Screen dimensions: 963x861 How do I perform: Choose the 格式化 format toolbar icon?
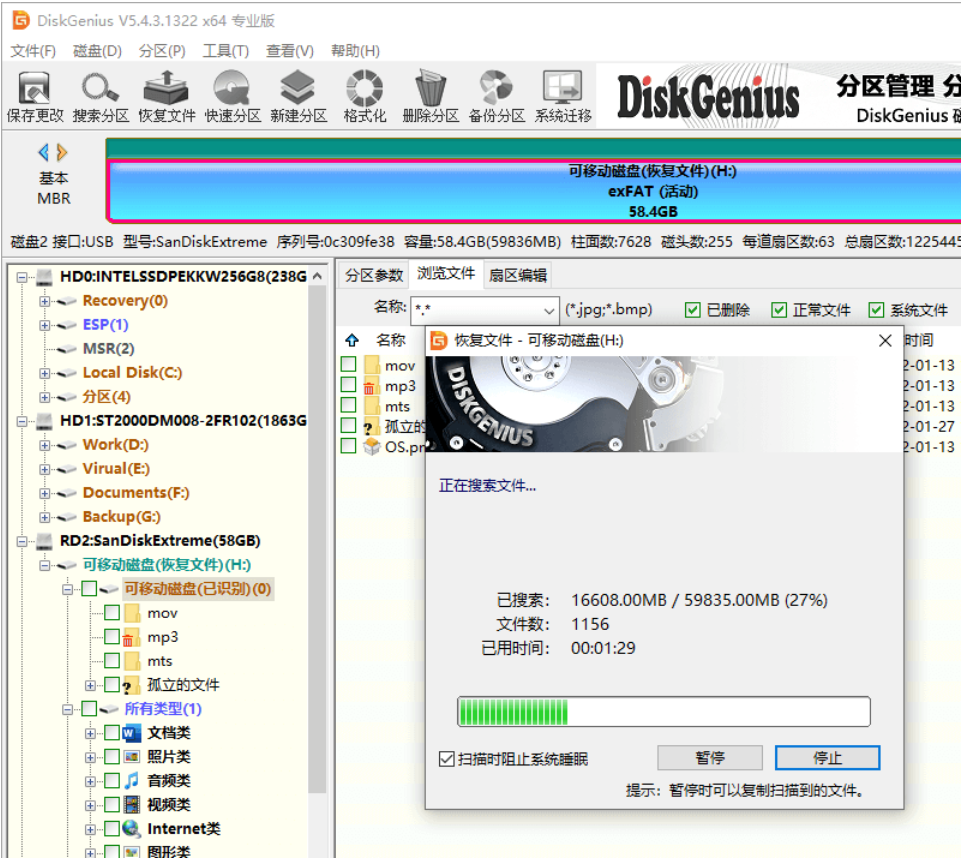click(365, 96)
